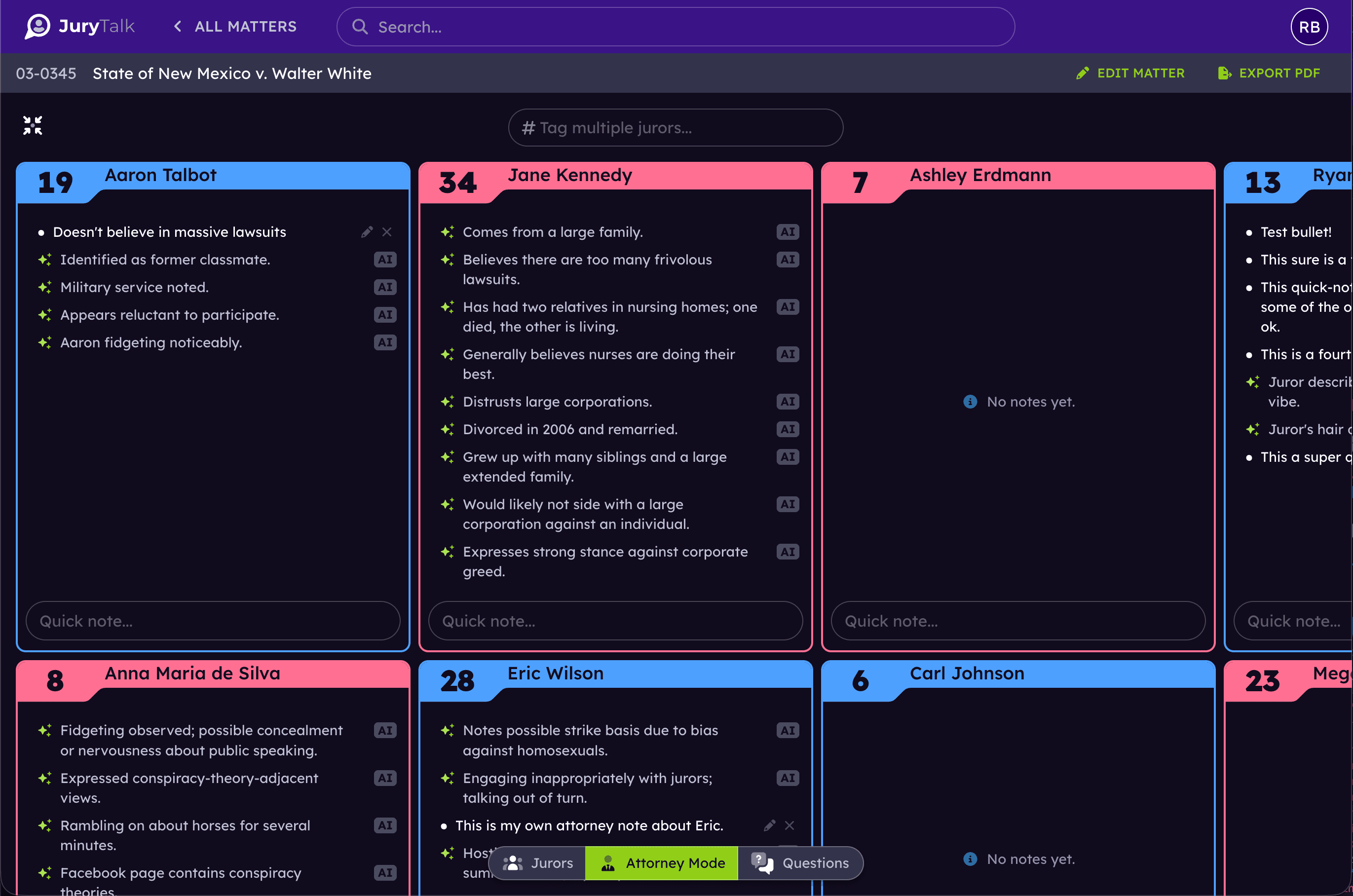This screenshot has height=896, width=1353.
Task: Click the Edit Matter button
Action: [x=1130, y=73]
